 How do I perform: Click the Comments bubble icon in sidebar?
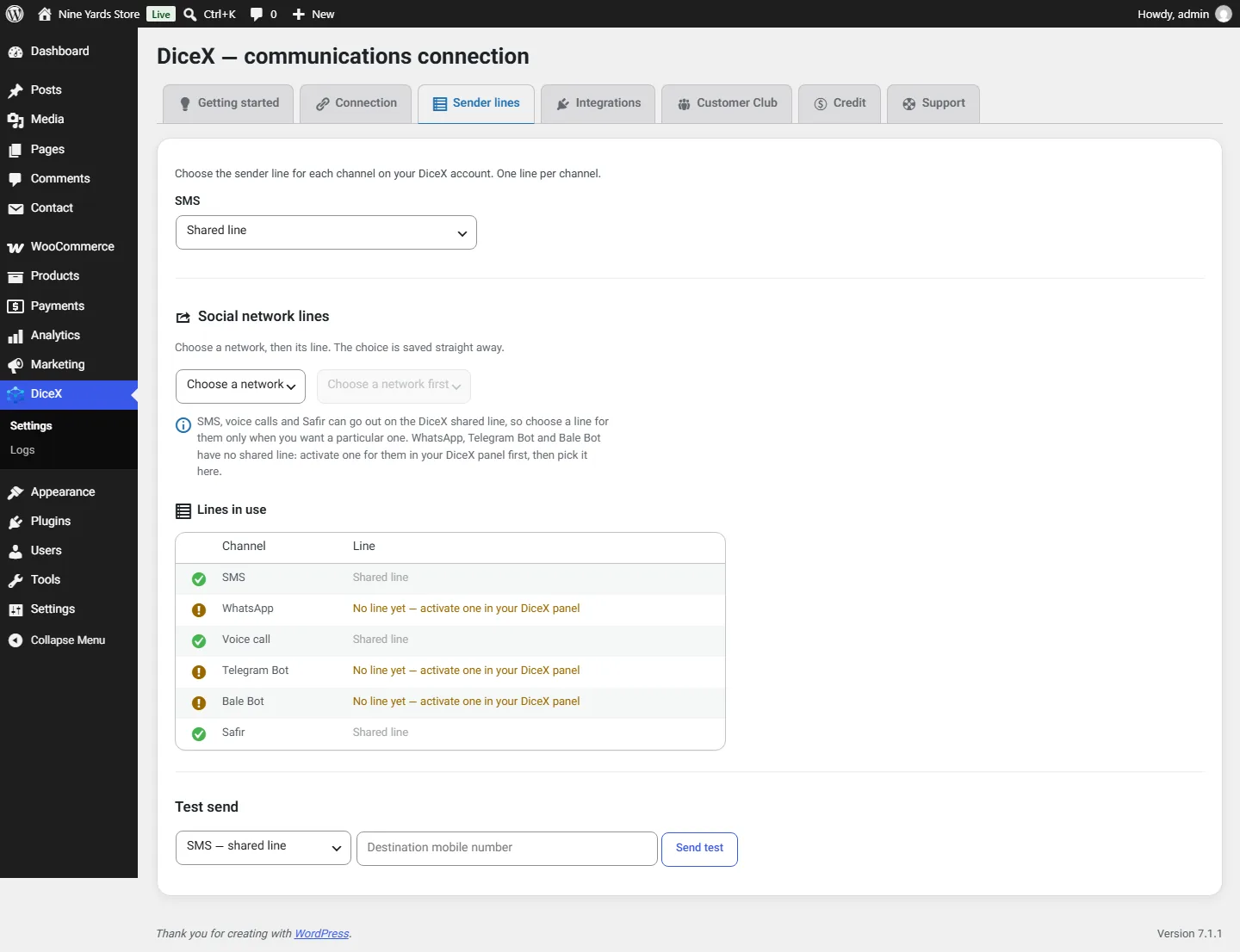click(x=15, y=179)
